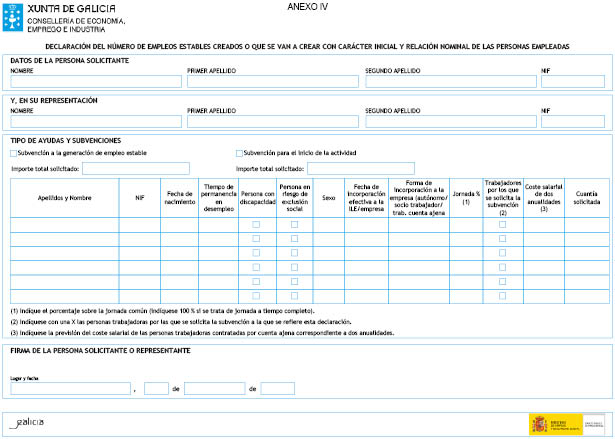Click the first-row 'Cuantía solicitada' table cell

(587, 225)
